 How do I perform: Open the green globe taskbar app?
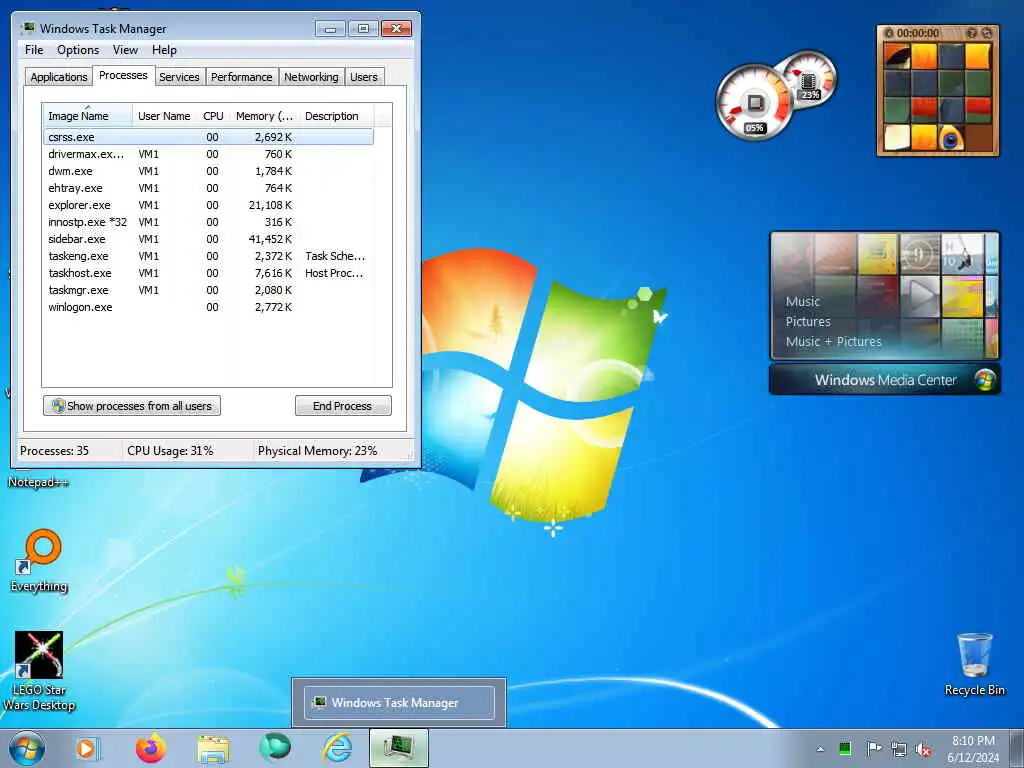275,748
